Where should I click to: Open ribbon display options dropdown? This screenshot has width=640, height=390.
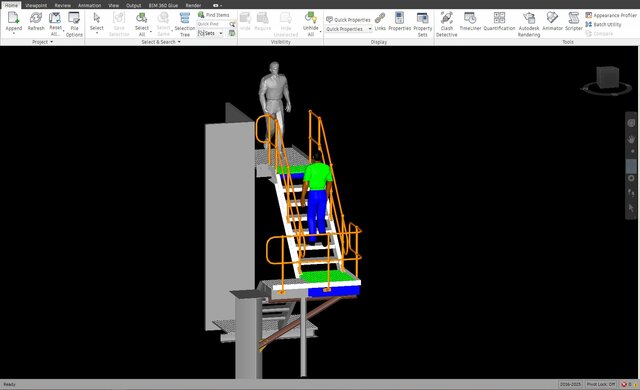coord(218,5)
